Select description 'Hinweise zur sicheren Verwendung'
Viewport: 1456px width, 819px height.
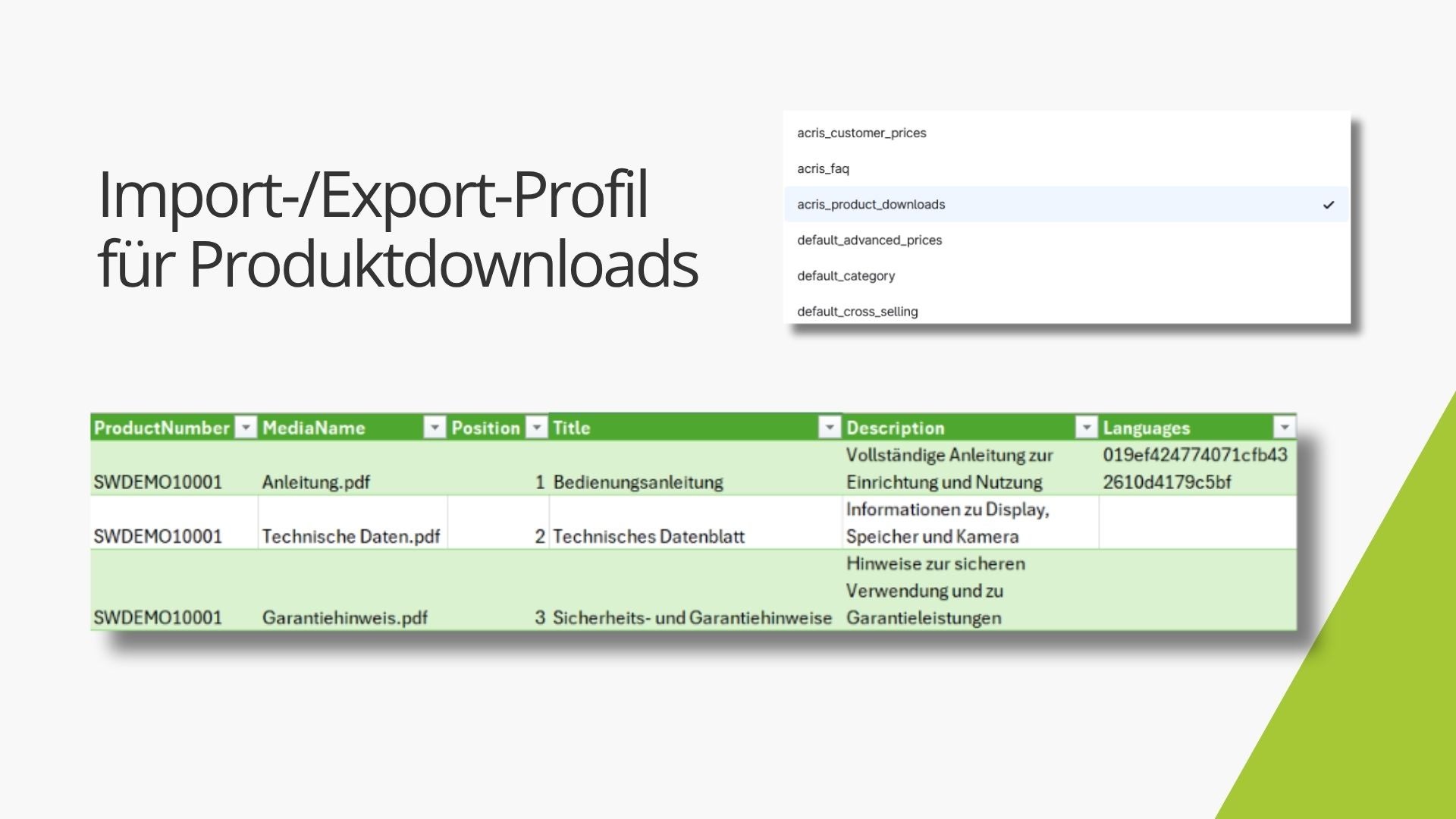pos(971,590)
